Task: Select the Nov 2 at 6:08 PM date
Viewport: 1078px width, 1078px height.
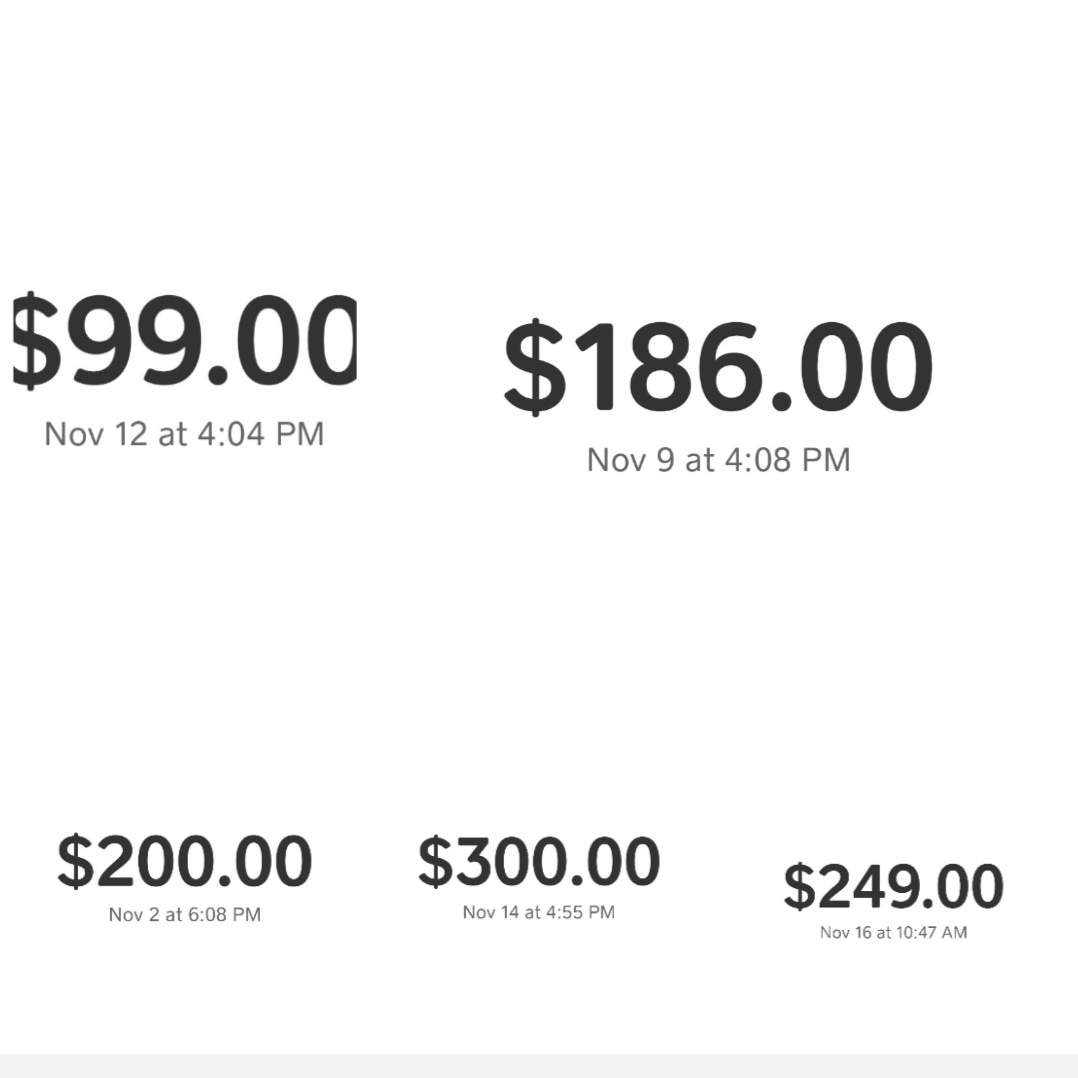Action: 185,915
